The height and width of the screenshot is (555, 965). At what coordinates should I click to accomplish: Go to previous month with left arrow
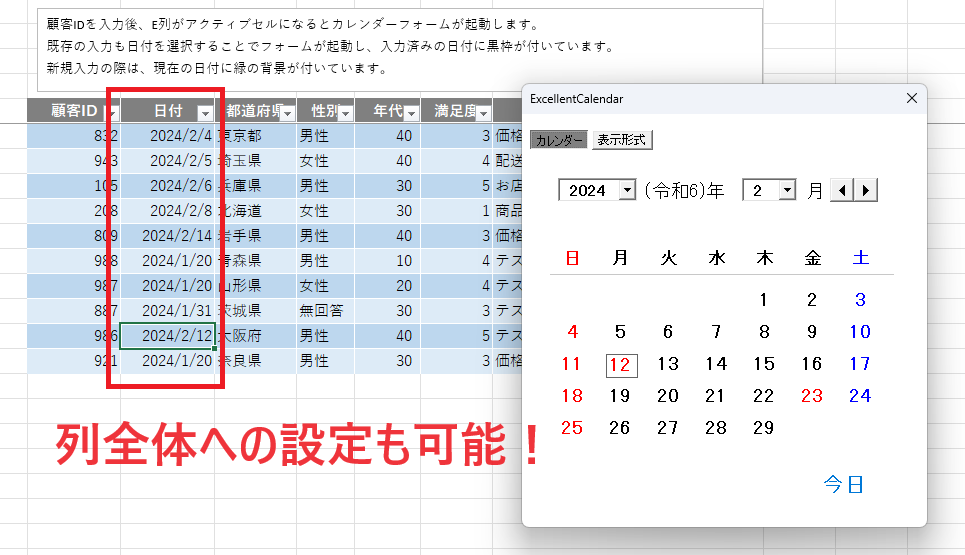coord(842,190)
